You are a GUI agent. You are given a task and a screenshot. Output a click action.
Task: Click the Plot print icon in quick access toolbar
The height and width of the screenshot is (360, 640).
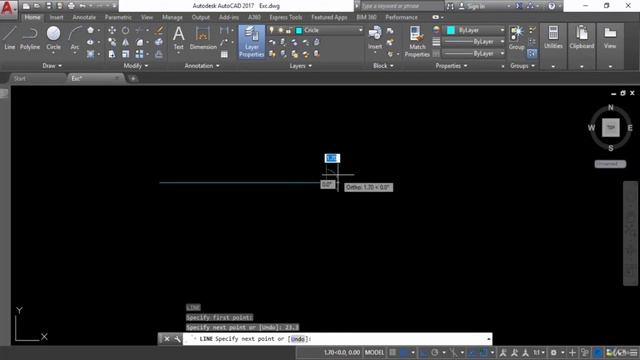click(x=71, y=6)
